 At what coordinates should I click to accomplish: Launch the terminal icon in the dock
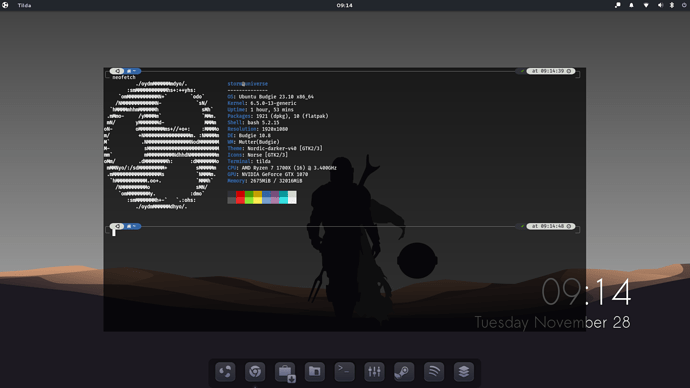(345, 372)
